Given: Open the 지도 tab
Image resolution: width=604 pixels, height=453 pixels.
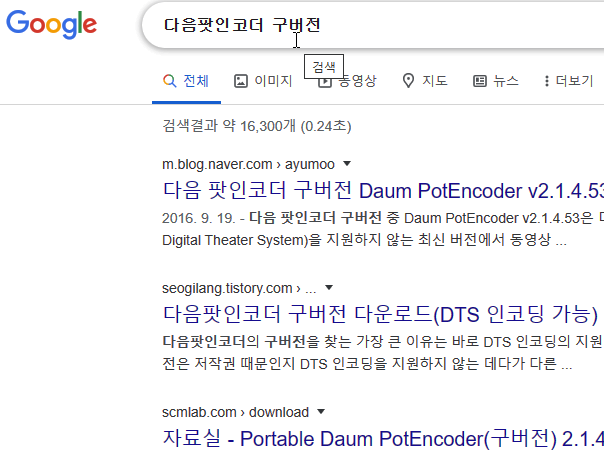Looking at the screenshot, I should tap(425, 81).
